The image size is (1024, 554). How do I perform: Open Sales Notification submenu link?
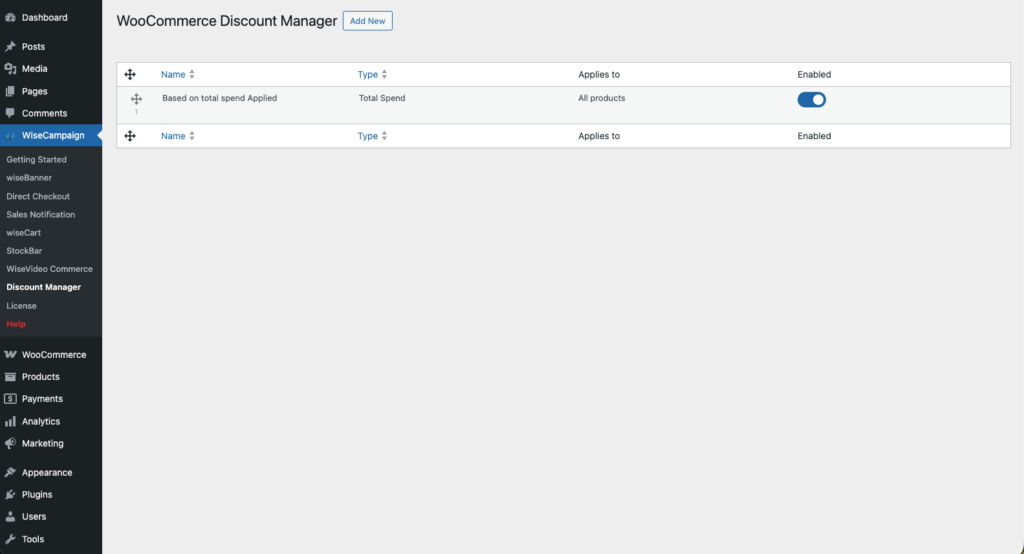point(40,214)
